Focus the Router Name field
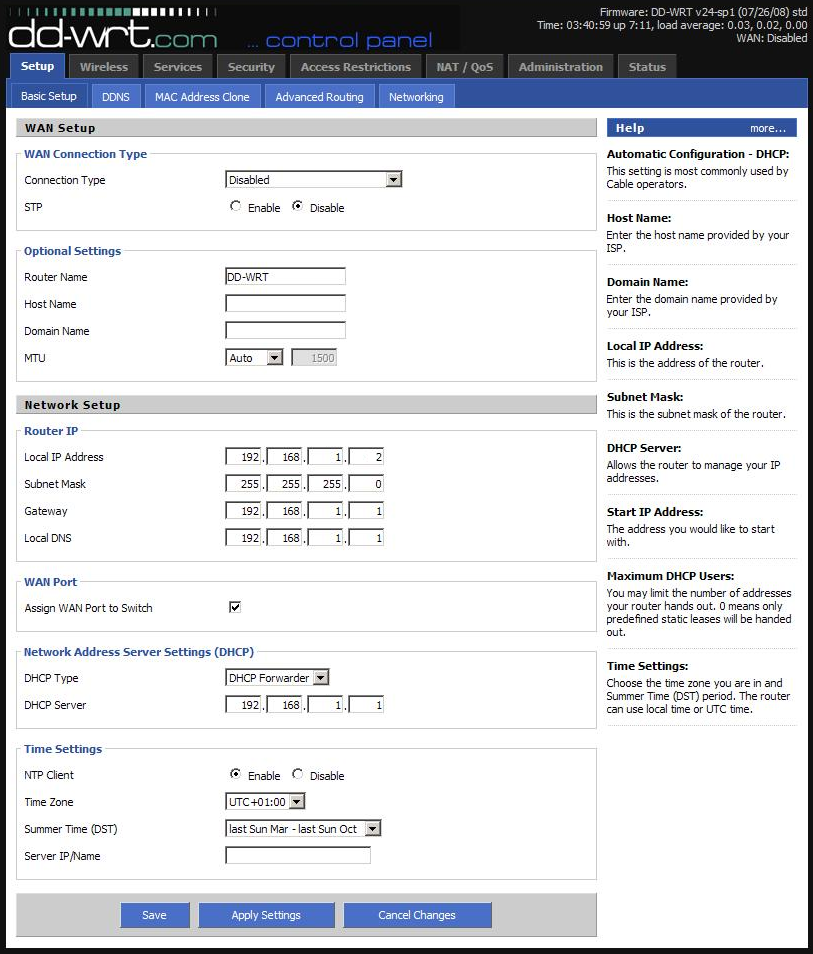The height and width of the screenshot is (954, 813). [285, 276]
